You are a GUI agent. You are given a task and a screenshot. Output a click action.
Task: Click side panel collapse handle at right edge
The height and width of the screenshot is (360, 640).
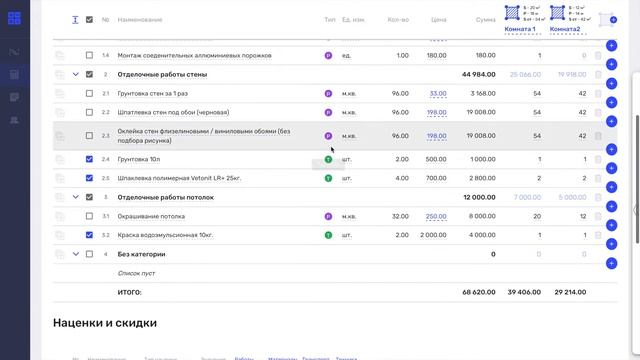(635, 210)
